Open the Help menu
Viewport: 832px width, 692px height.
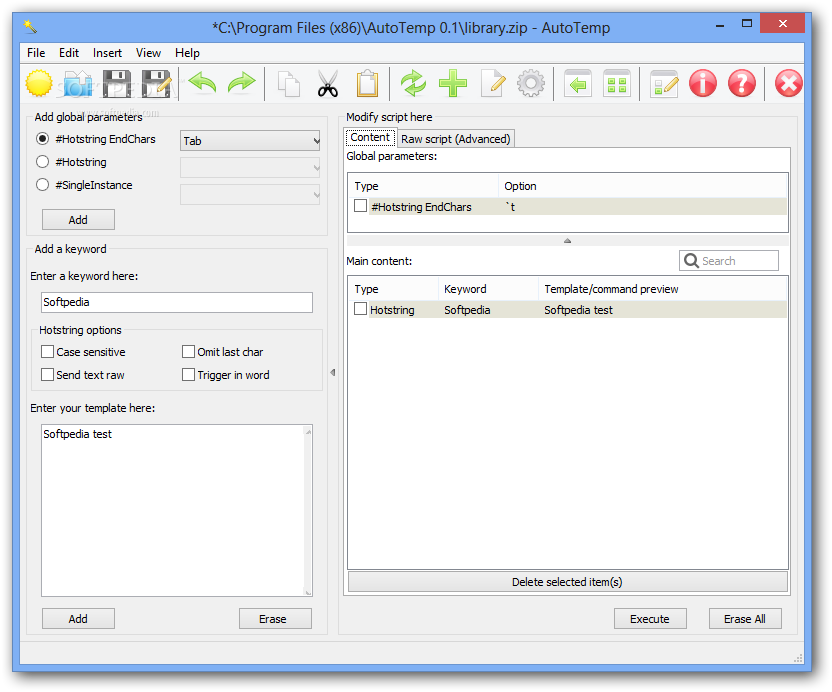[187, 53]
